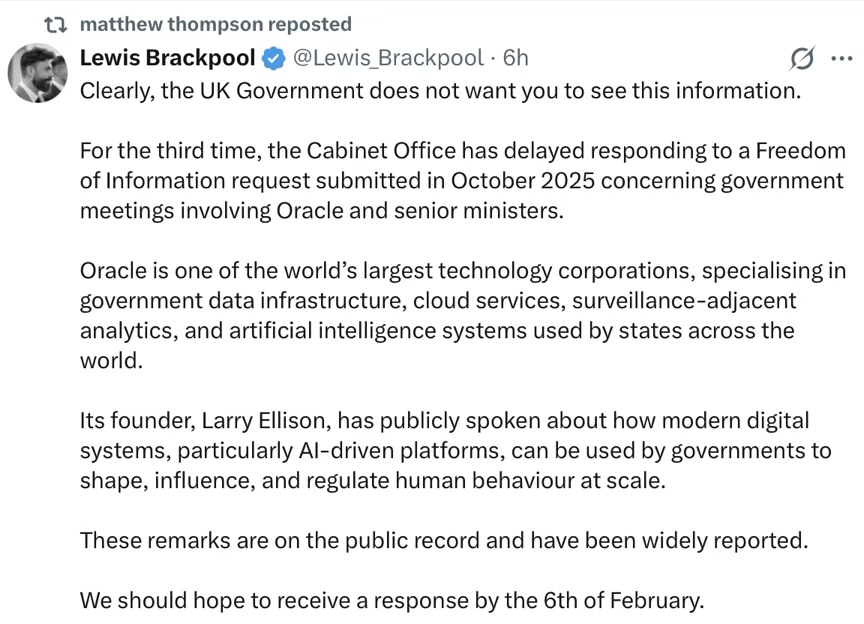Click paragraph starting "Its founder, Larry Ellison"
This screenshot has height=624, width=864.
(455, 451)
